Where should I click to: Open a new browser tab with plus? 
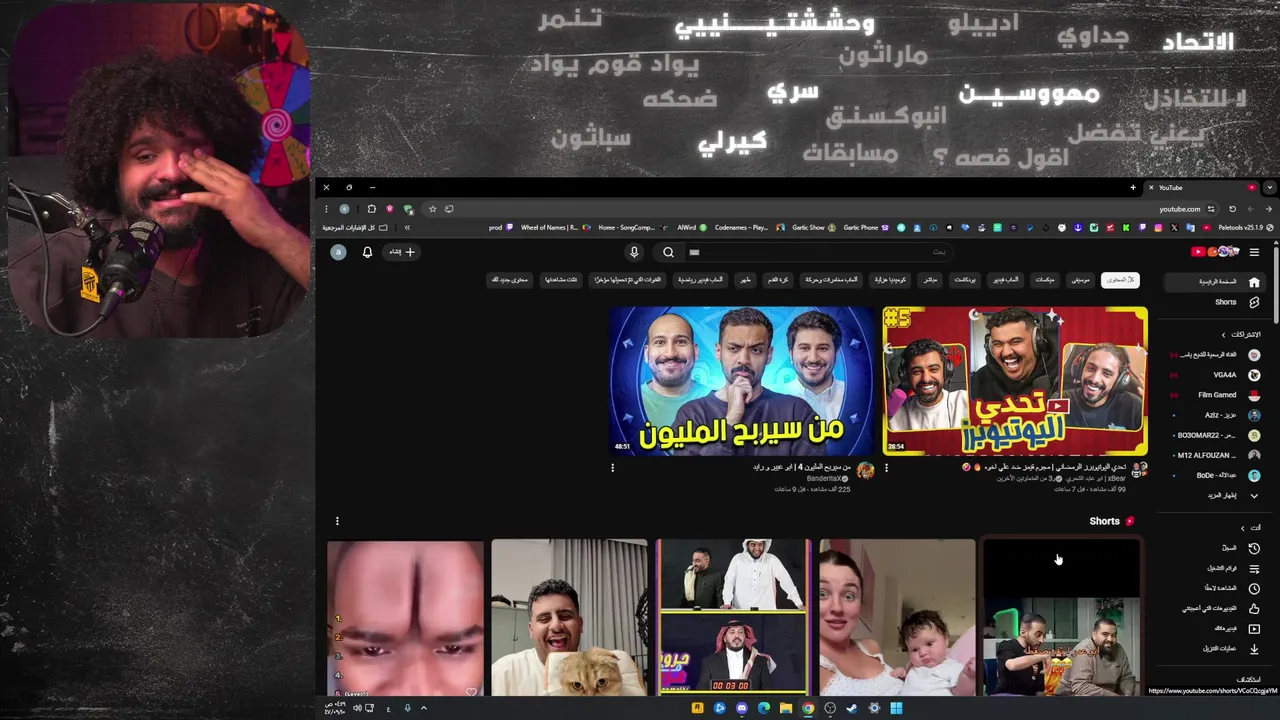point(1133,187)
